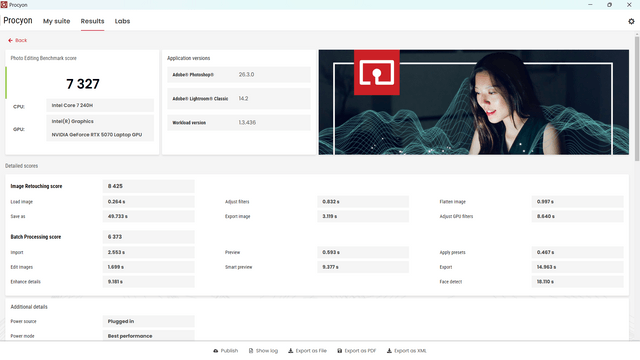This screenshot has width=640, height=360.
Task: Click the Adobe Photoshop version 26.3.0
Action: (x=247, y=75)
